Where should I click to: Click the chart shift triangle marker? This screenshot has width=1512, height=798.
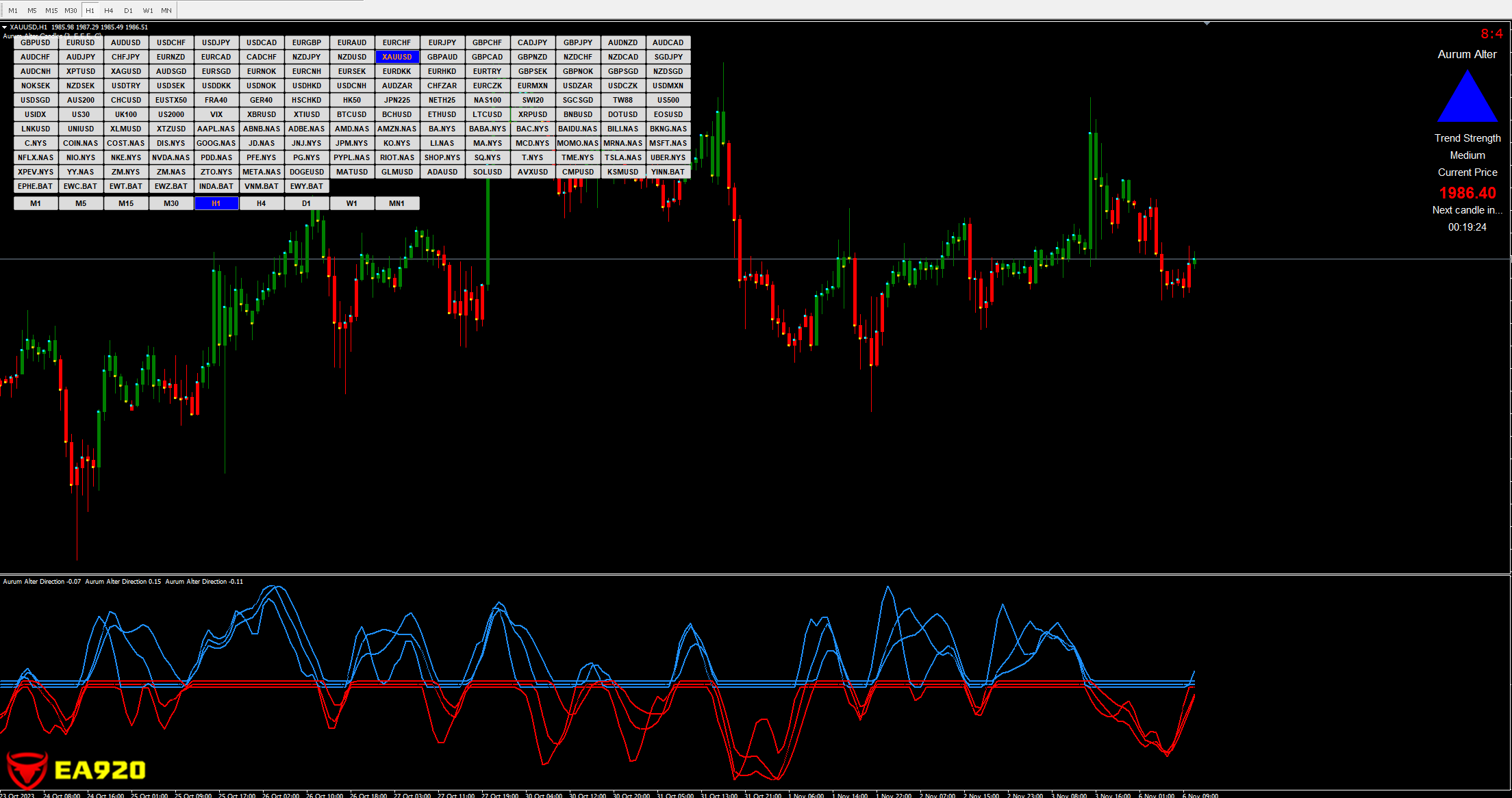[x=1207, y=24]
